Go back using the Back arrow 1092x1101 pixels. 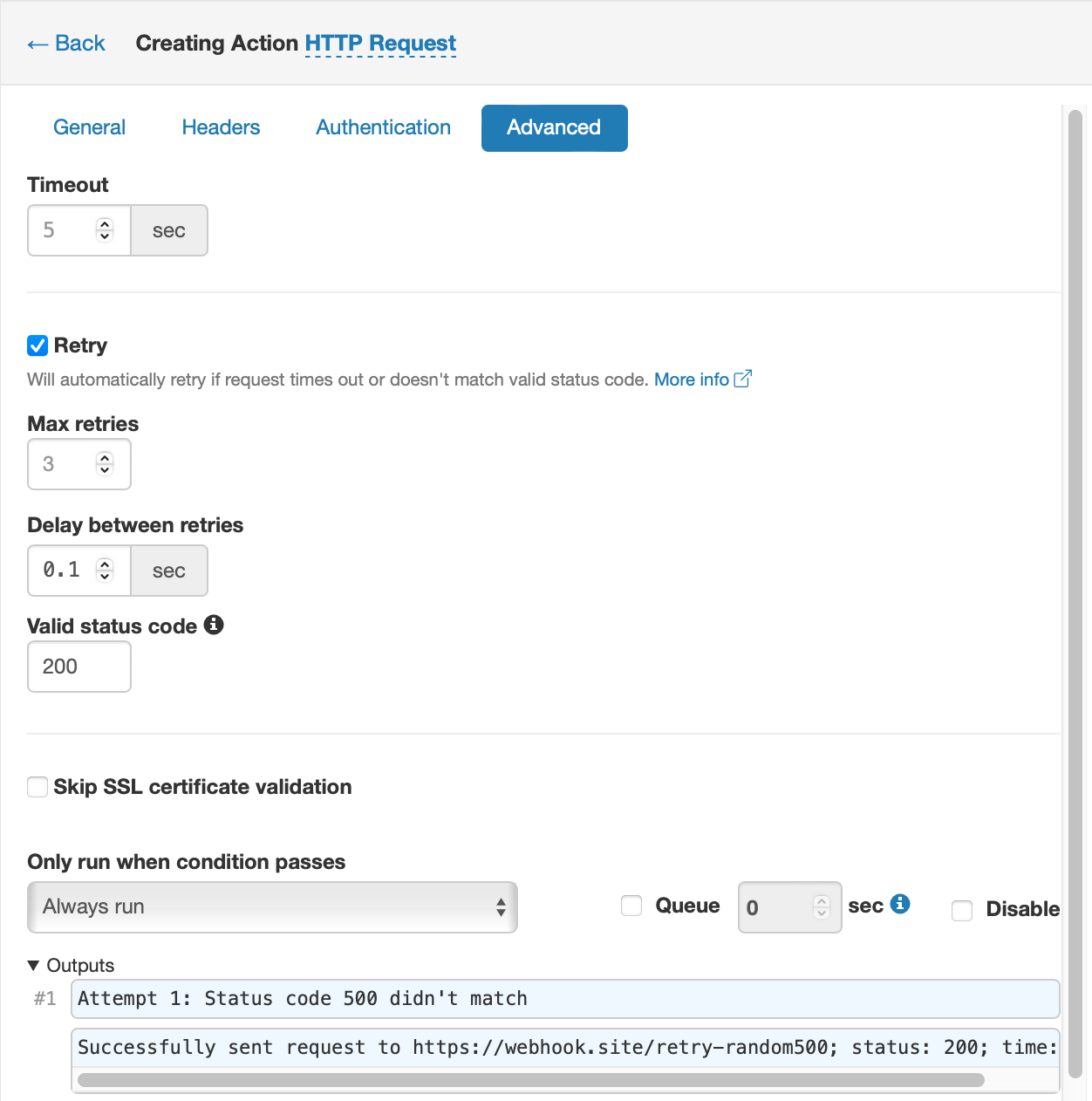pos(66,43)
